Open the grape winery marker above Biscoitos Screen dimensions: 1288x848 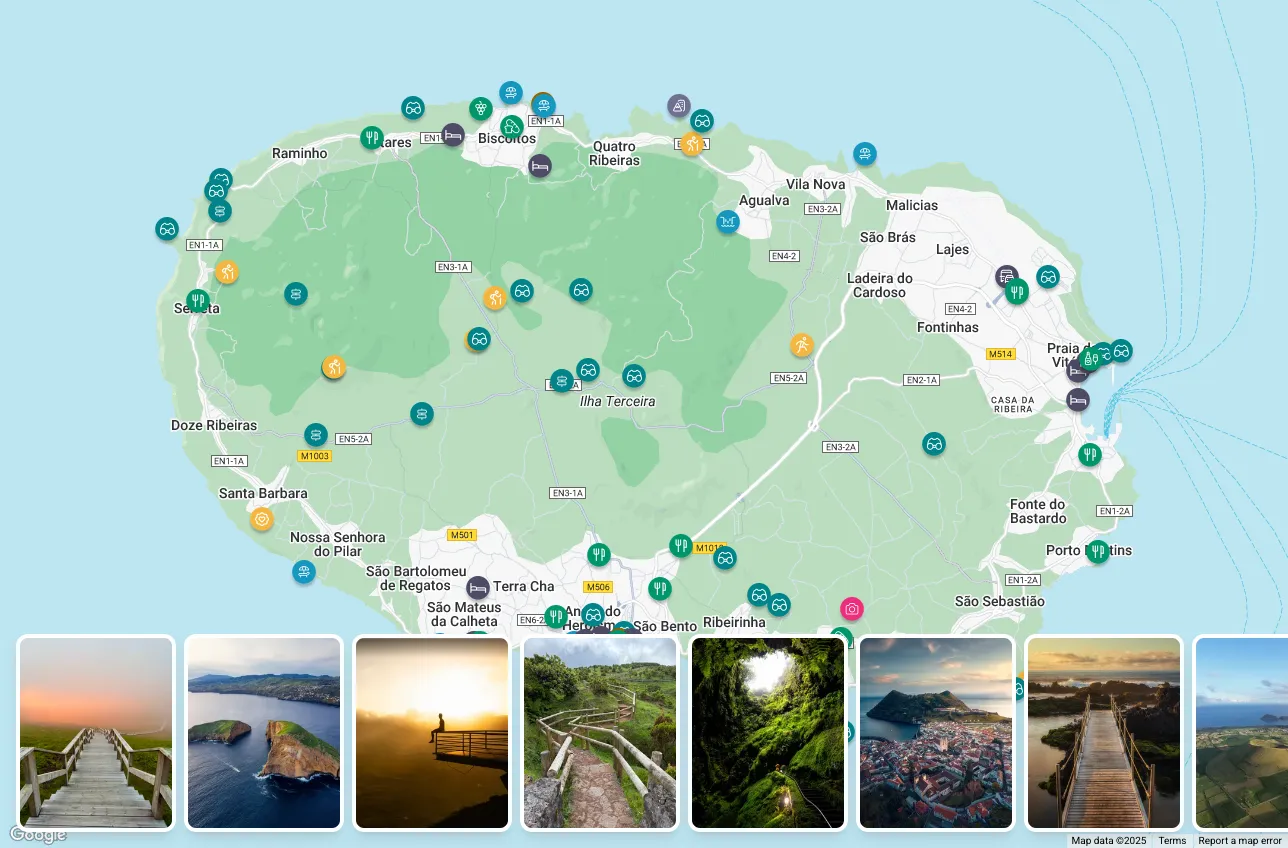click(481, 109)
